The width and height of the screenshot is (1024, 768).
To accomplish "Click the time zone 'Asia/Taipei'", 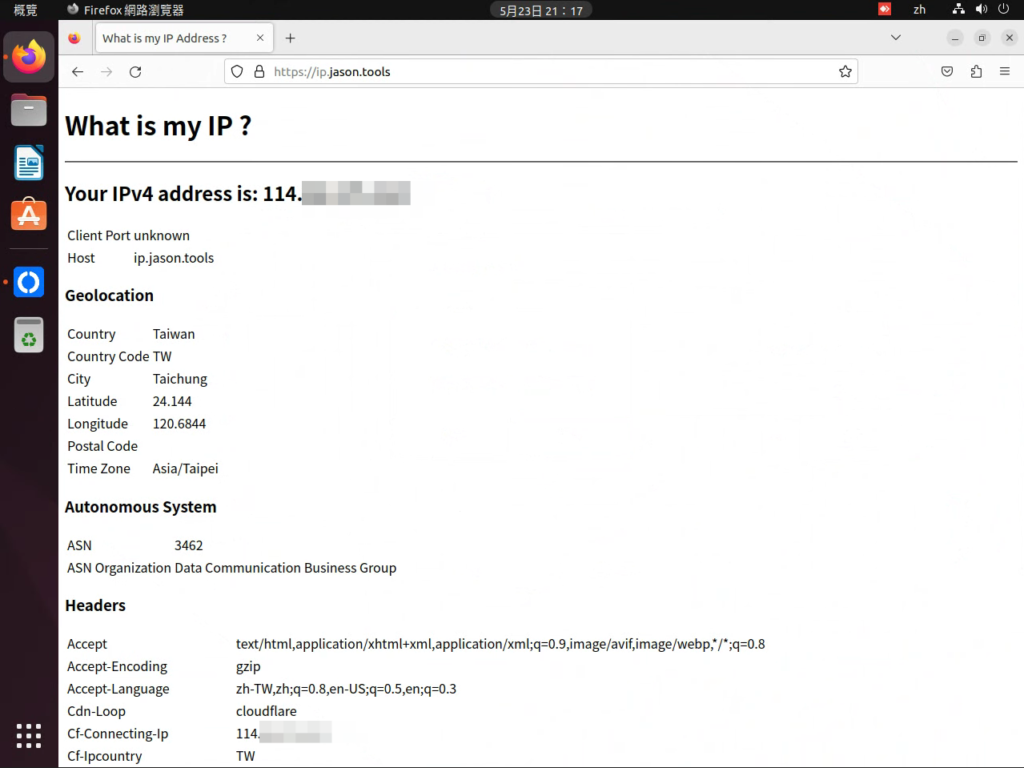I will tap(185, 468).
